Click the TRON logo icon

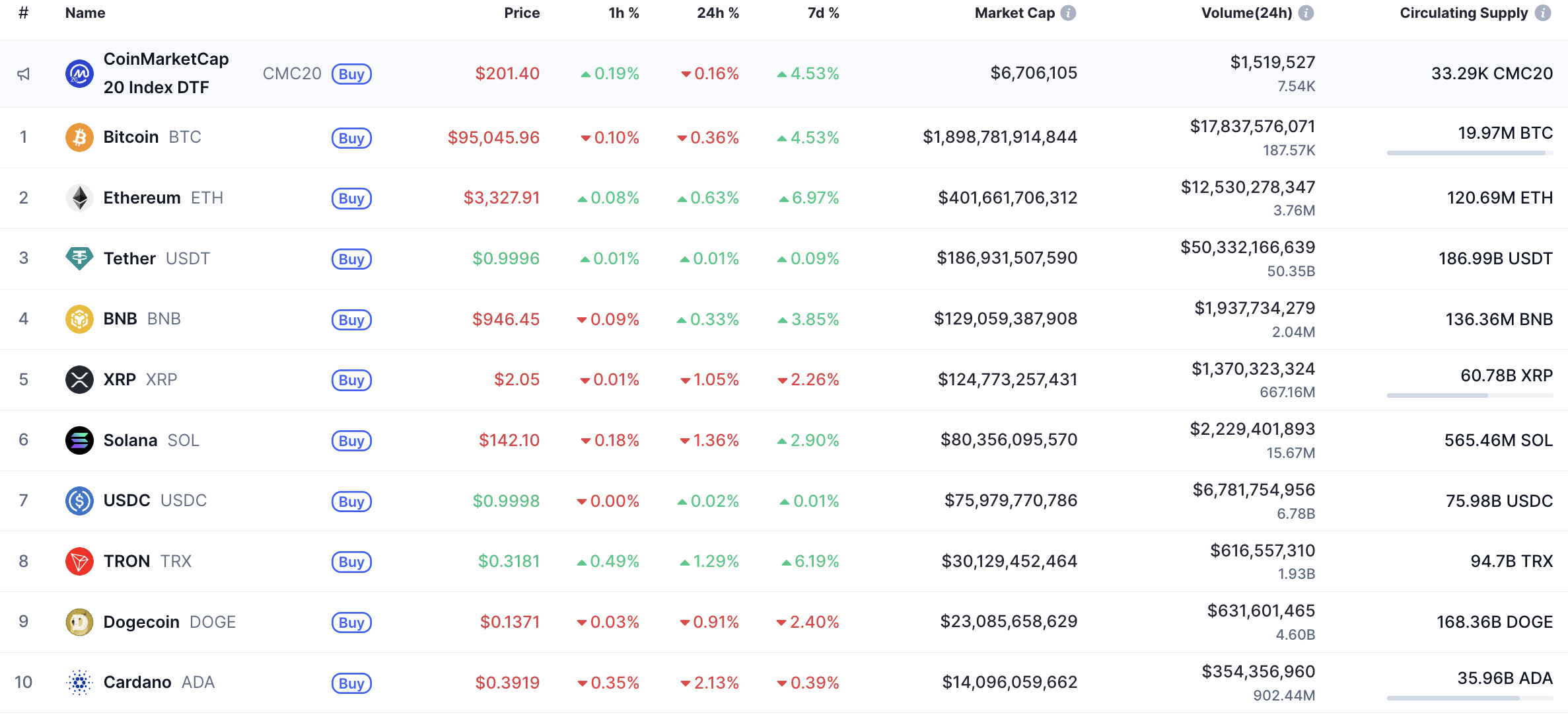pyautogui.click(x=79, y=561)
